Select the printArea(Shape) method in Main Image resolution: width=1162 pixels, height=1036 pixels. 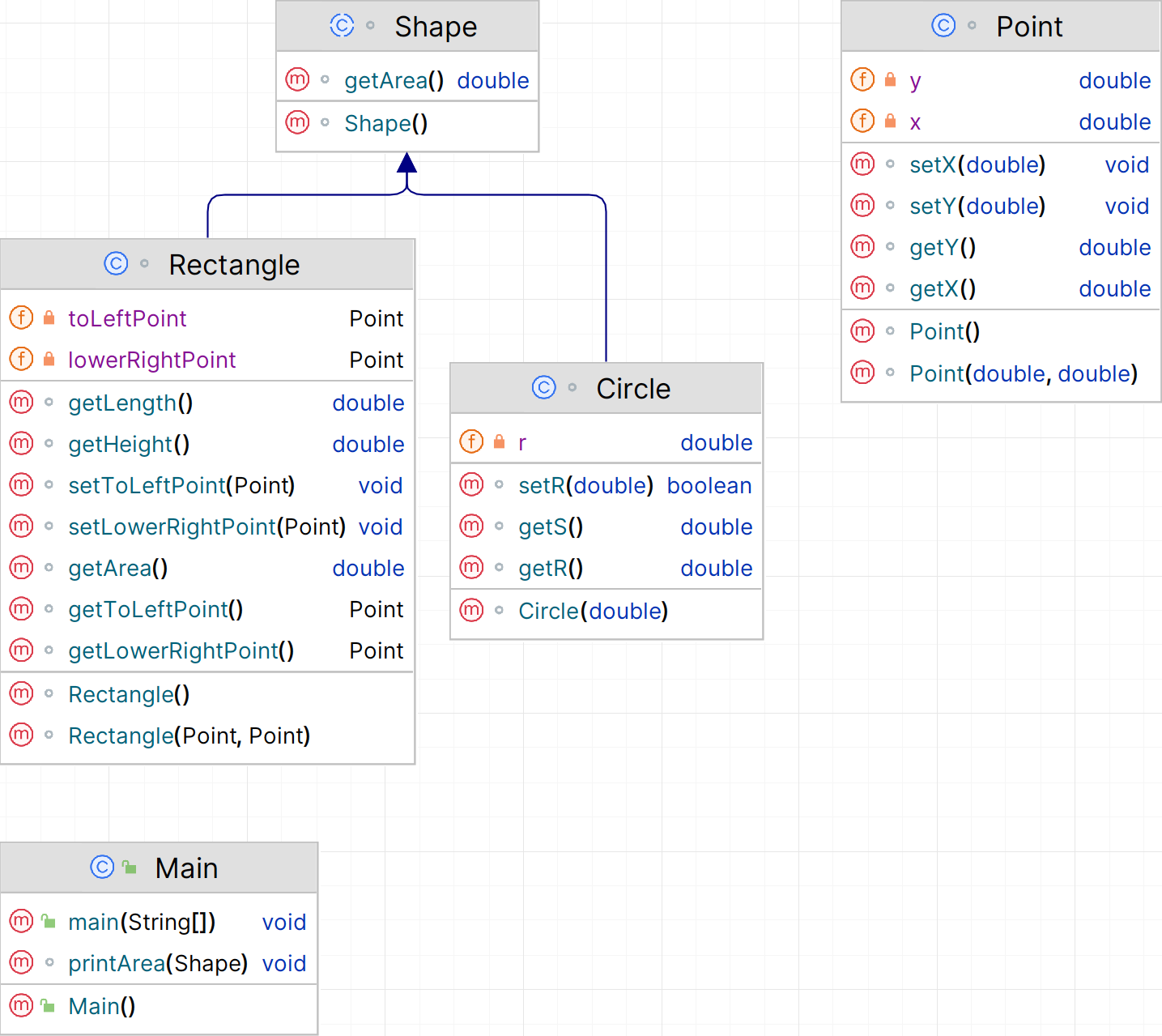(x=158, y=963)
